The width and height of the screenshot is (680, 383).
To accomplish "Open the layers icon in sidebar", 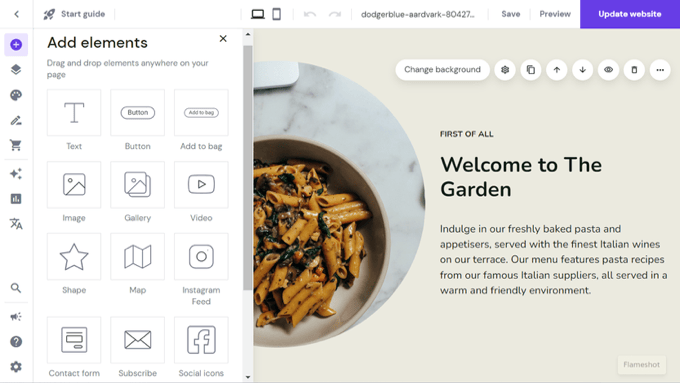I will [16, 69].
